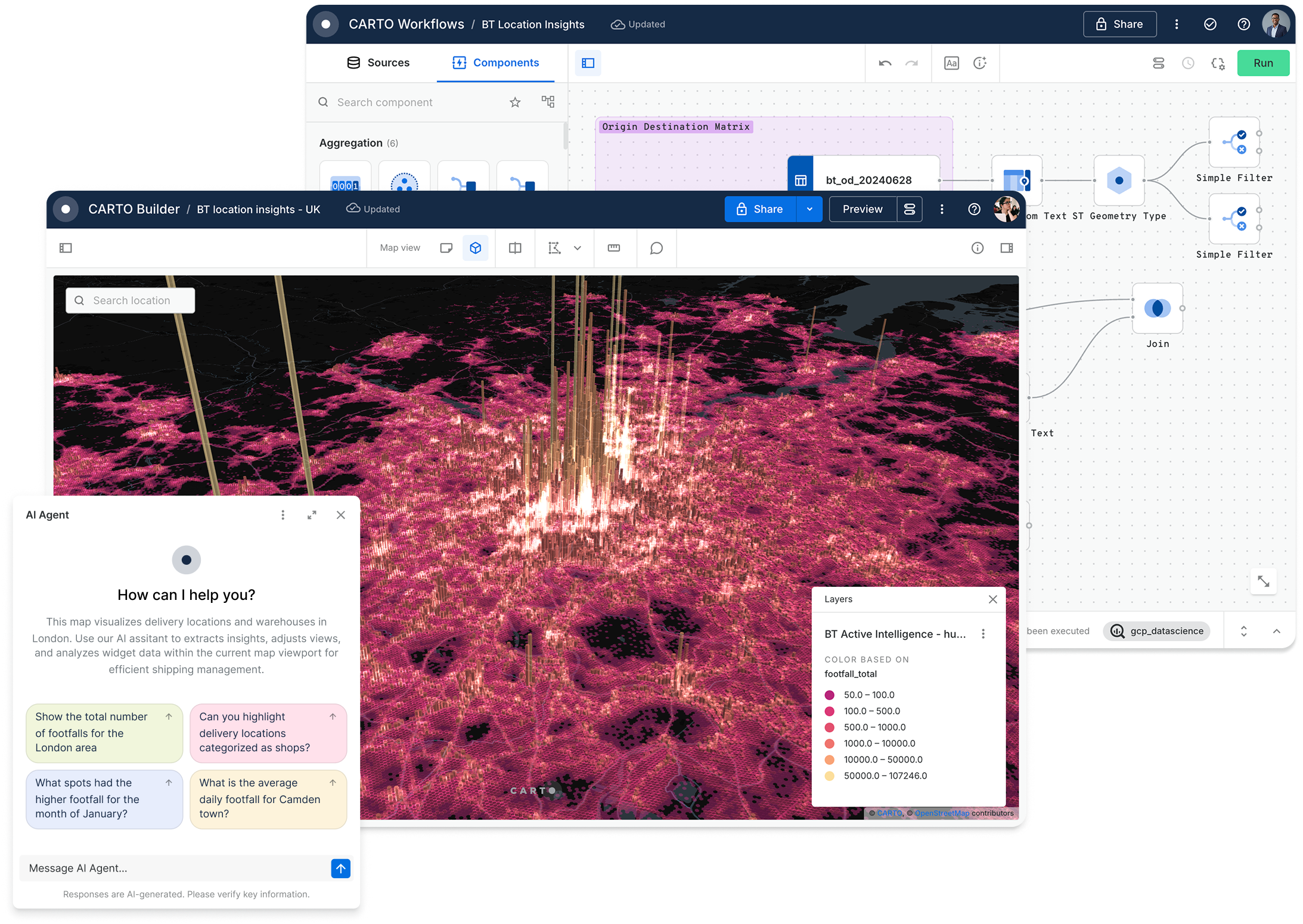Toggle the Workflows left panel collapse button
This screenshot has height=924, width=1303.
click(588, 63)
